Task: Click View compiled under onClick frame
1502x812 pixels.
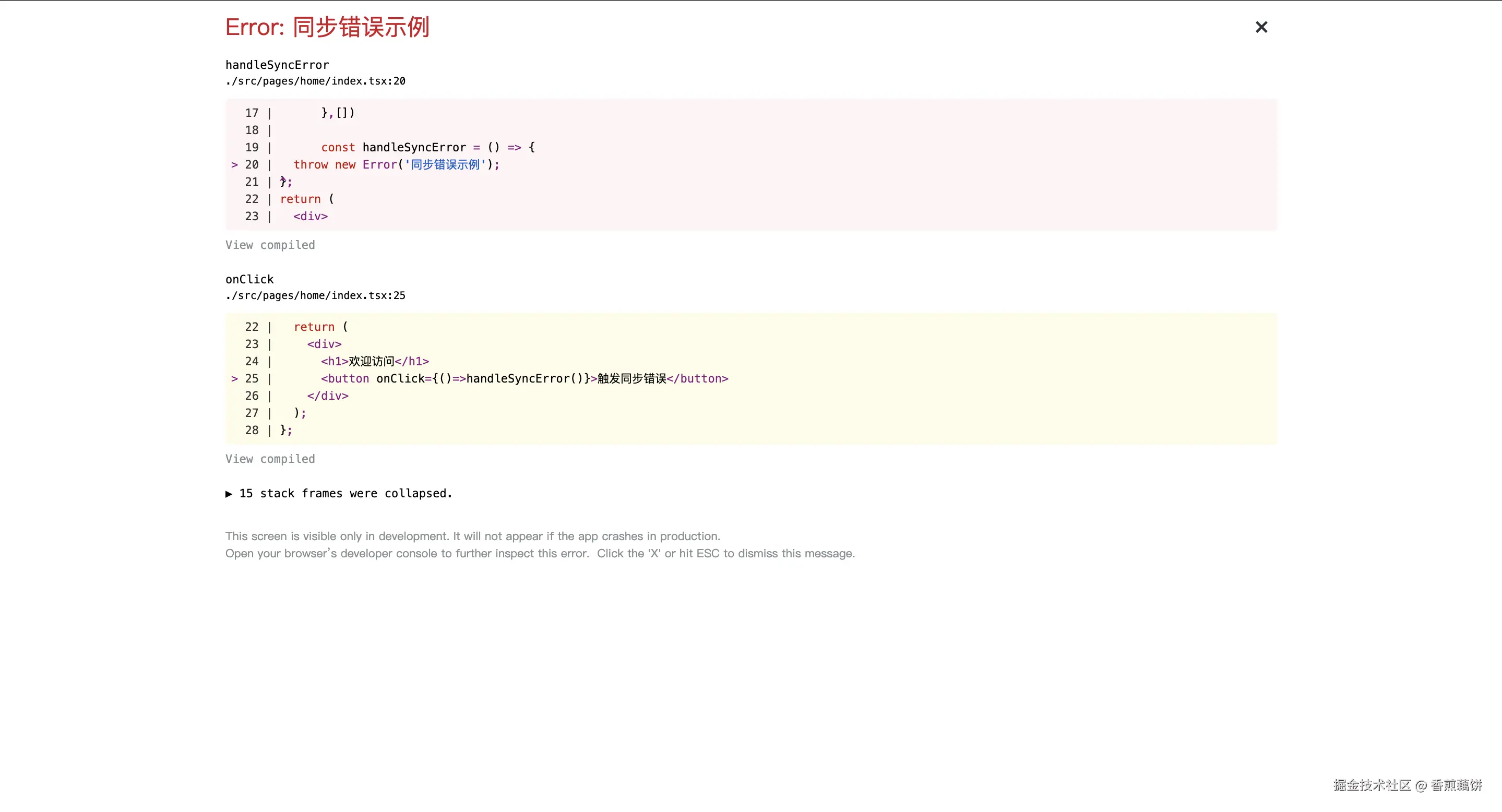Action: 270,459
